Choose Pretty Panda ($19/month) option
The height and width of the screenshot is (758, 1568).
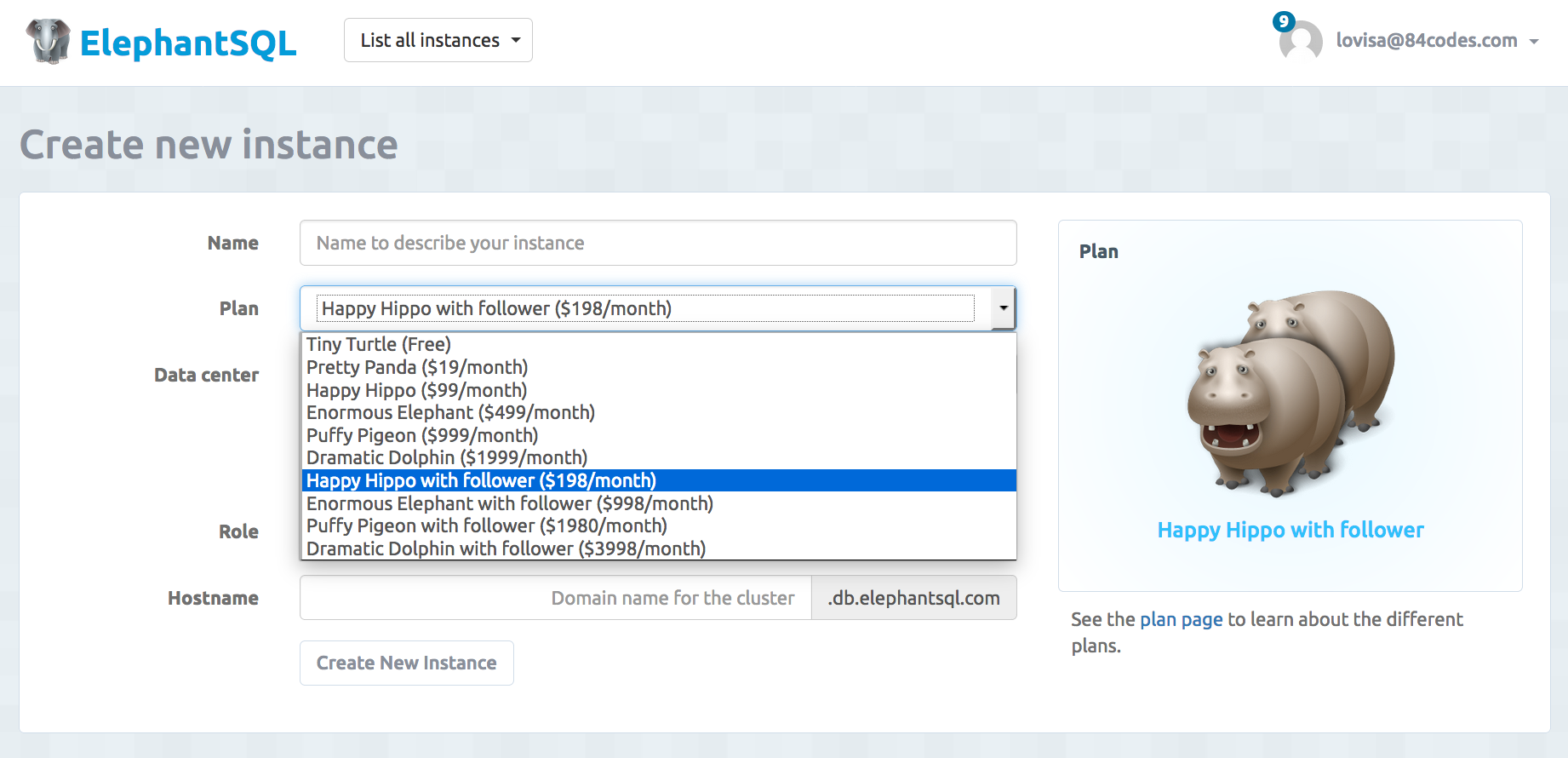pyautogui.click(x=417, y=367)
